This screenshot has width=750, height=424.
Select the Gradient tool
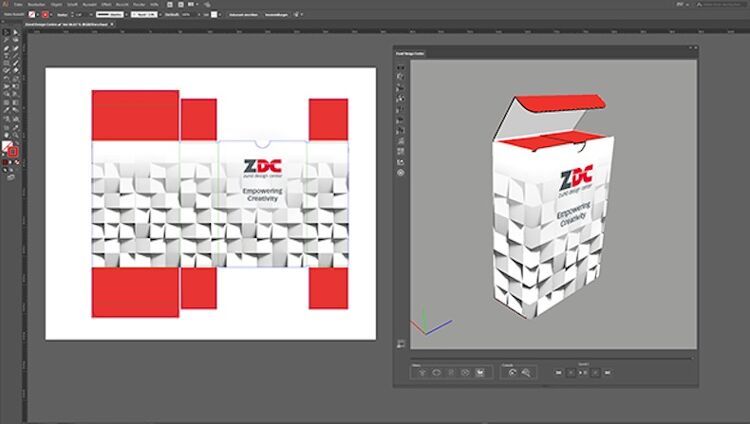coord(16,102)
